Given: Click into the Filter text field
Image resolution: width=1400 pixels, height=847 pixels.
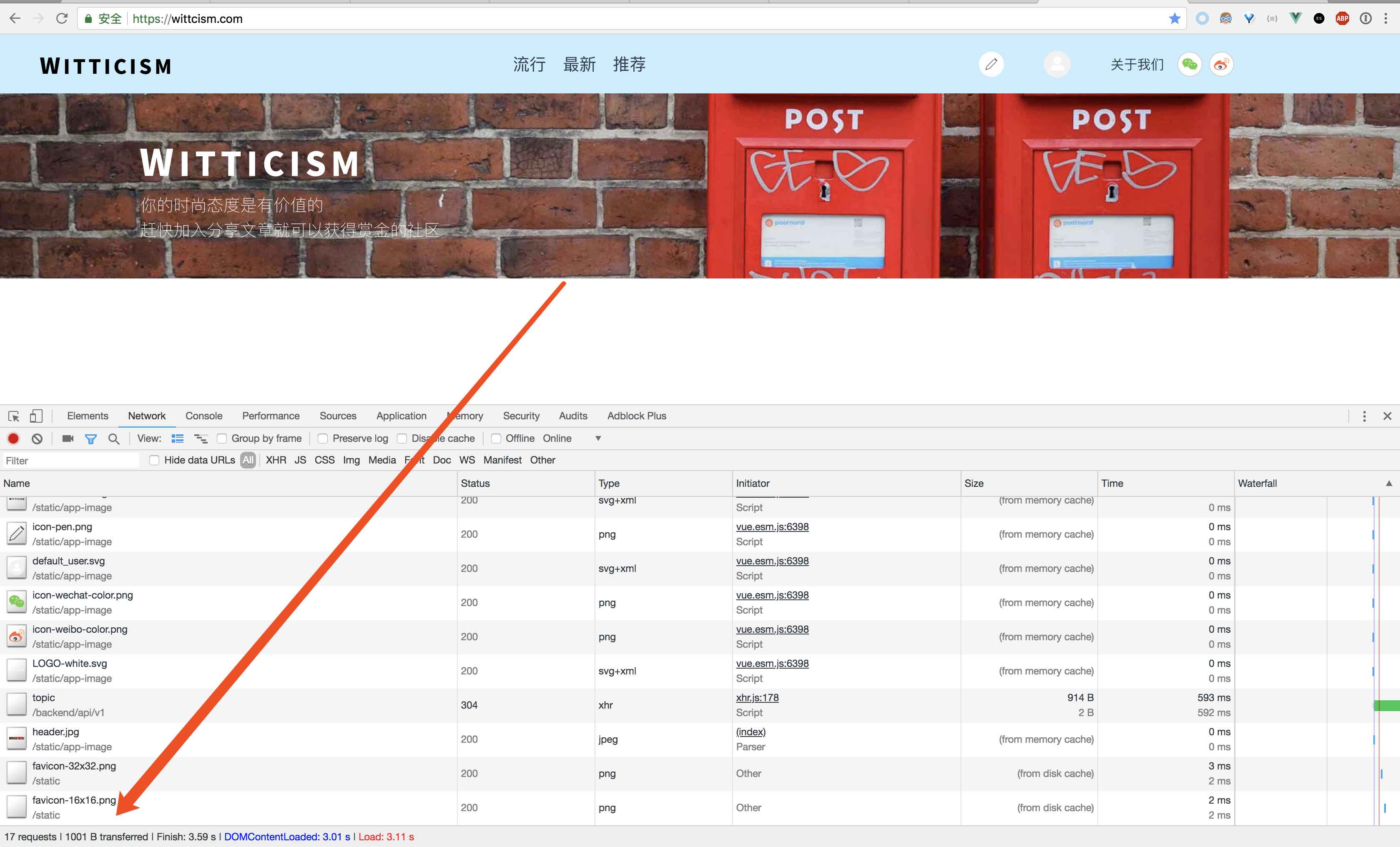Looking at the screenshot, I should (70, 461).
